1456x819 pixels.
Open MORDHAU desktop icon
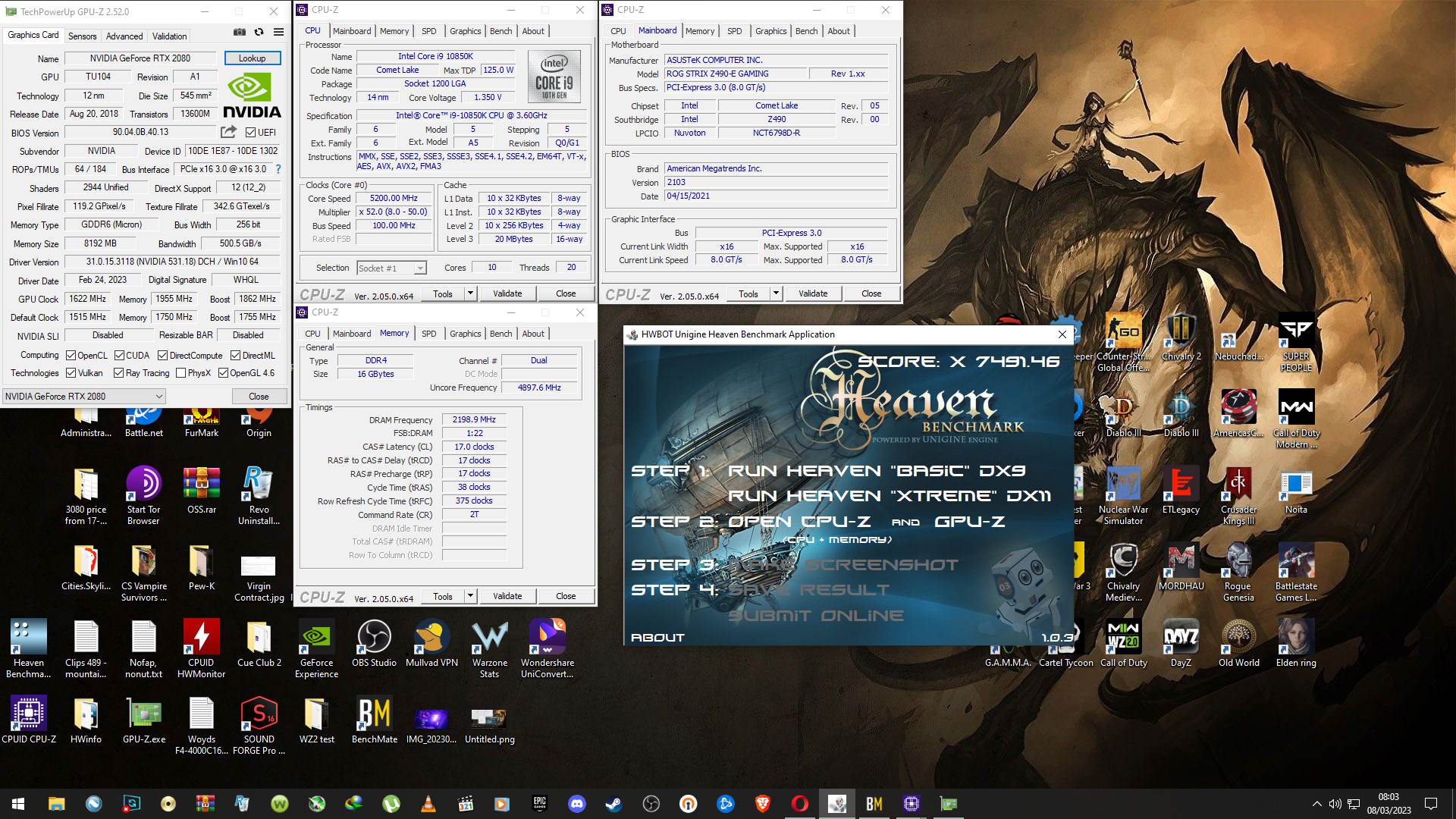click(x=1181, y=566)
